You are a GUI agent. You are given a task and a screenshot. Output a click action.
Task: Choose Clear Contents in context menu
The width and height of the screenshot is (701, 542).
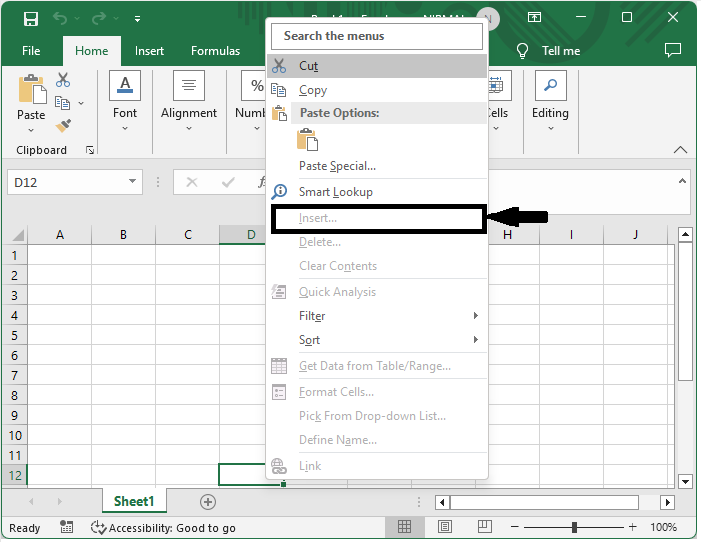[377, 266]
